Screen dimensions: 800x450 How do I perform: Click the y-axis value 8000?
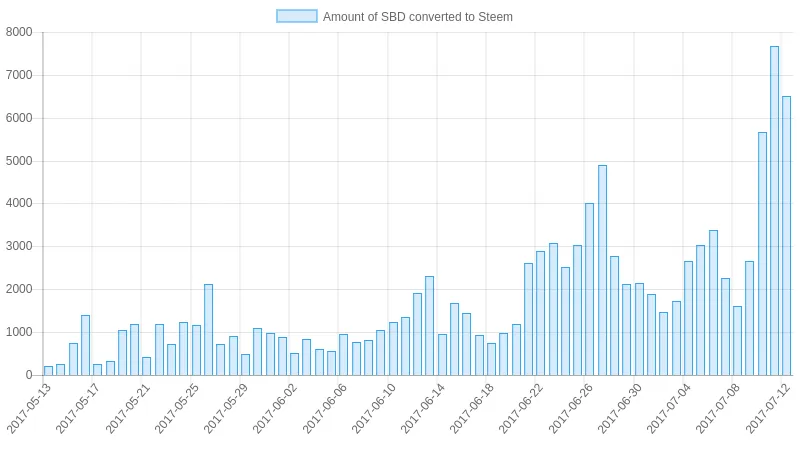[x=19, y=32]
